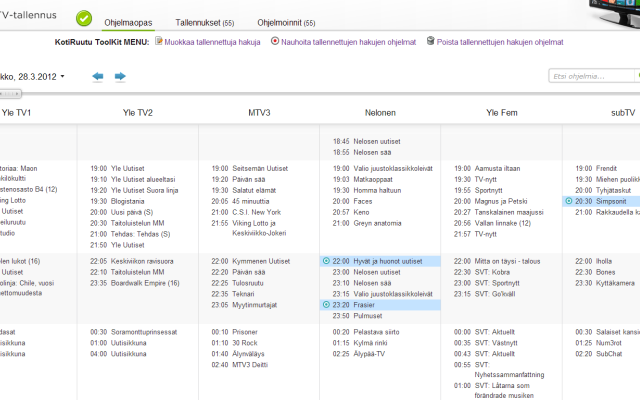
Task: Click Poista tallennettujen hakujen ohjelmat link
Action: click(500, 42)
